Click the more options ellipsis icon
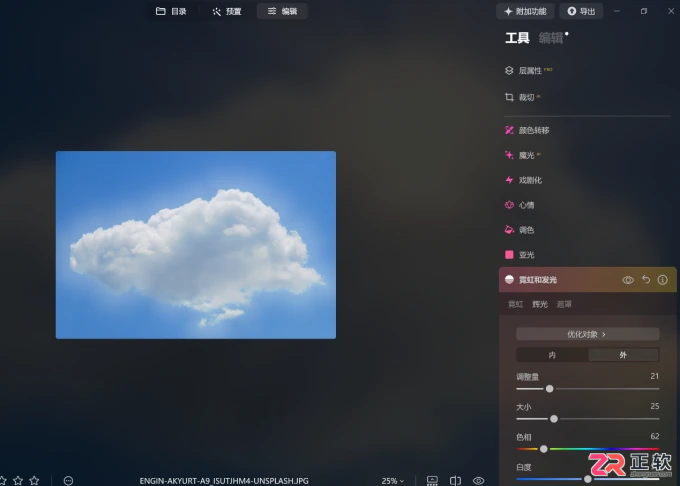Image resolution: width=680 pixels, height=486 pixels. (x=68, y=480)
